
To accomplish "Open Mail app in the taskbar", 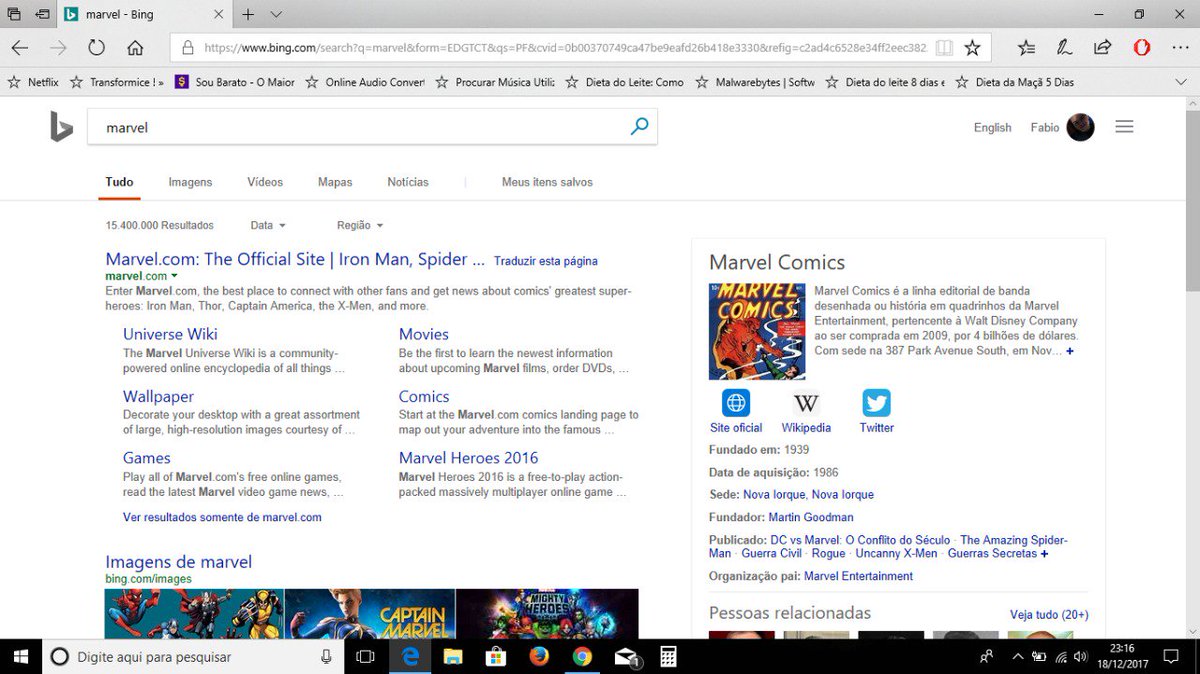I will (627, 657).
